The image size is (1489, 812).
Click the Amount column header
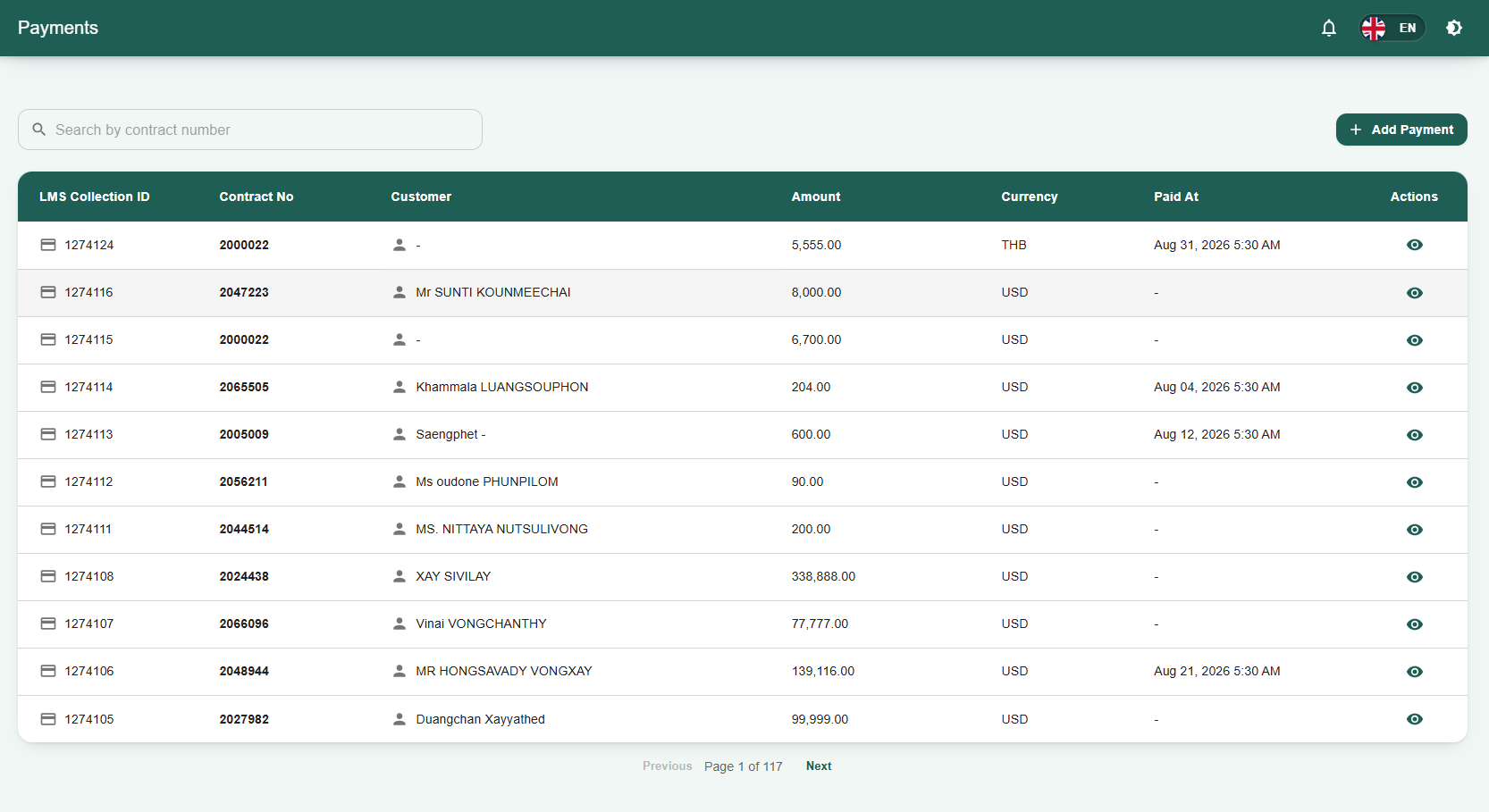(816, 197)
